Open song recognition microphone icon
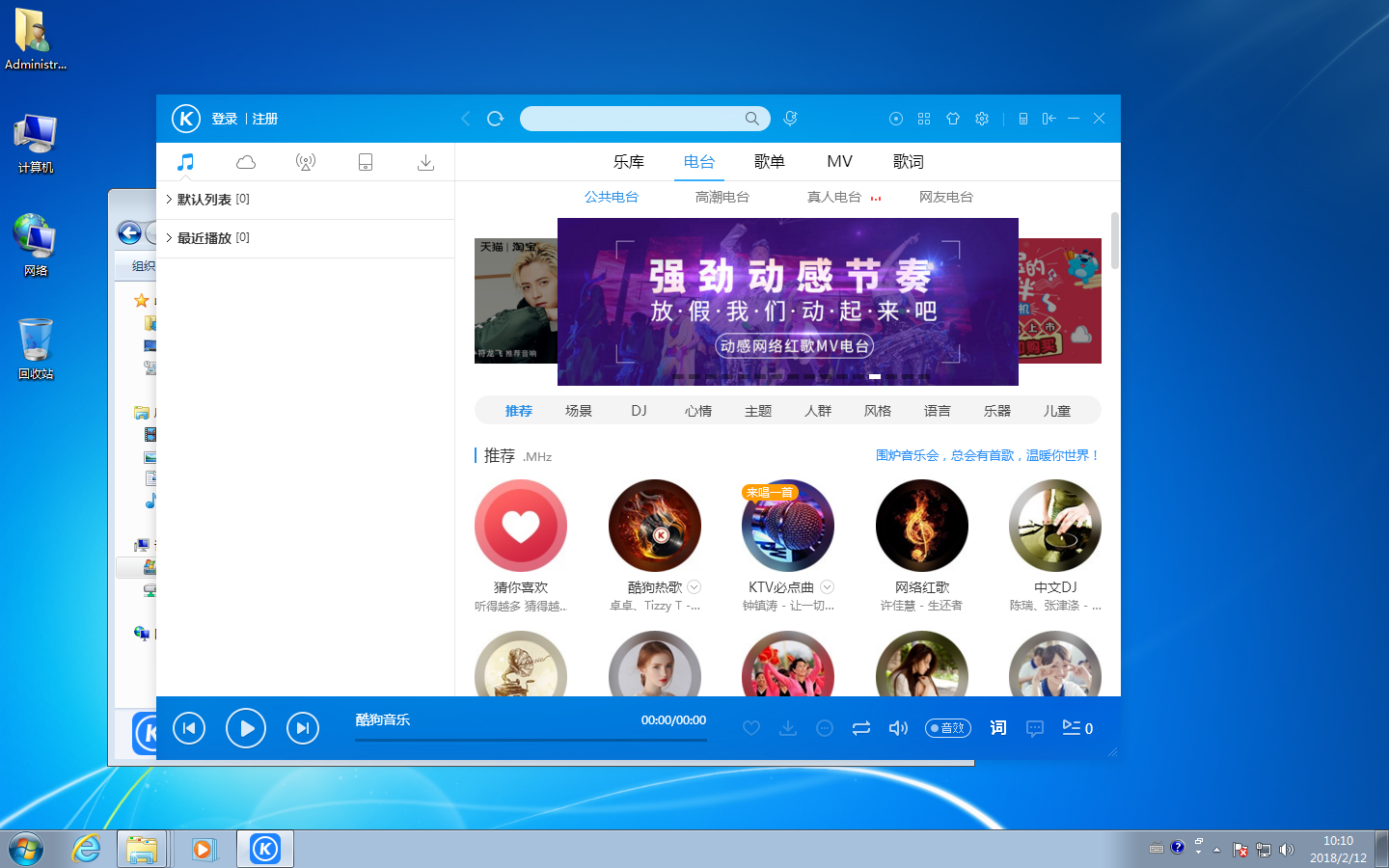This screenshot has width=1389, height=868. (x=790, y=119)
